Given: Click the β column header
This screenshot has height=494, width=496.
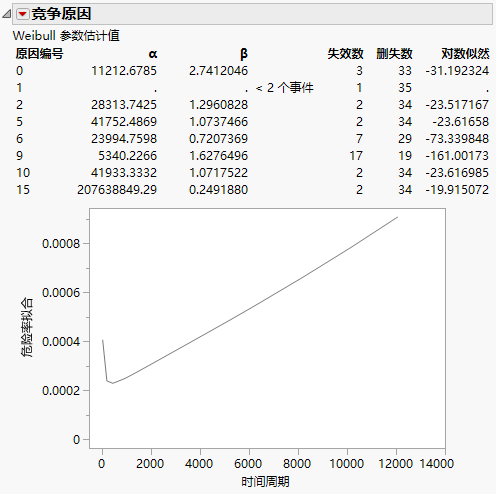Looking at the screenshot, I should click(244, 54).
